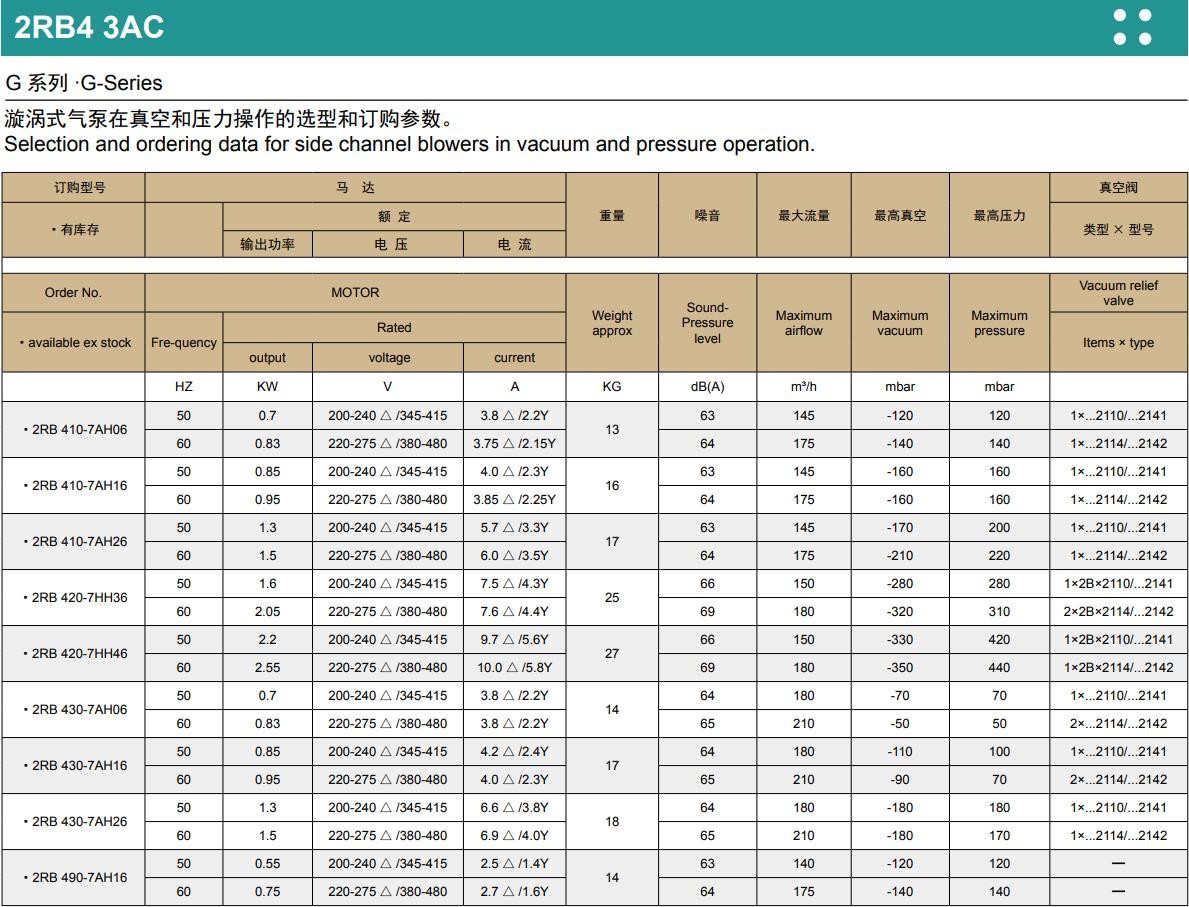Screen dimensions: 1189x907
Task: Click the output column header
Action: point(268,357)
